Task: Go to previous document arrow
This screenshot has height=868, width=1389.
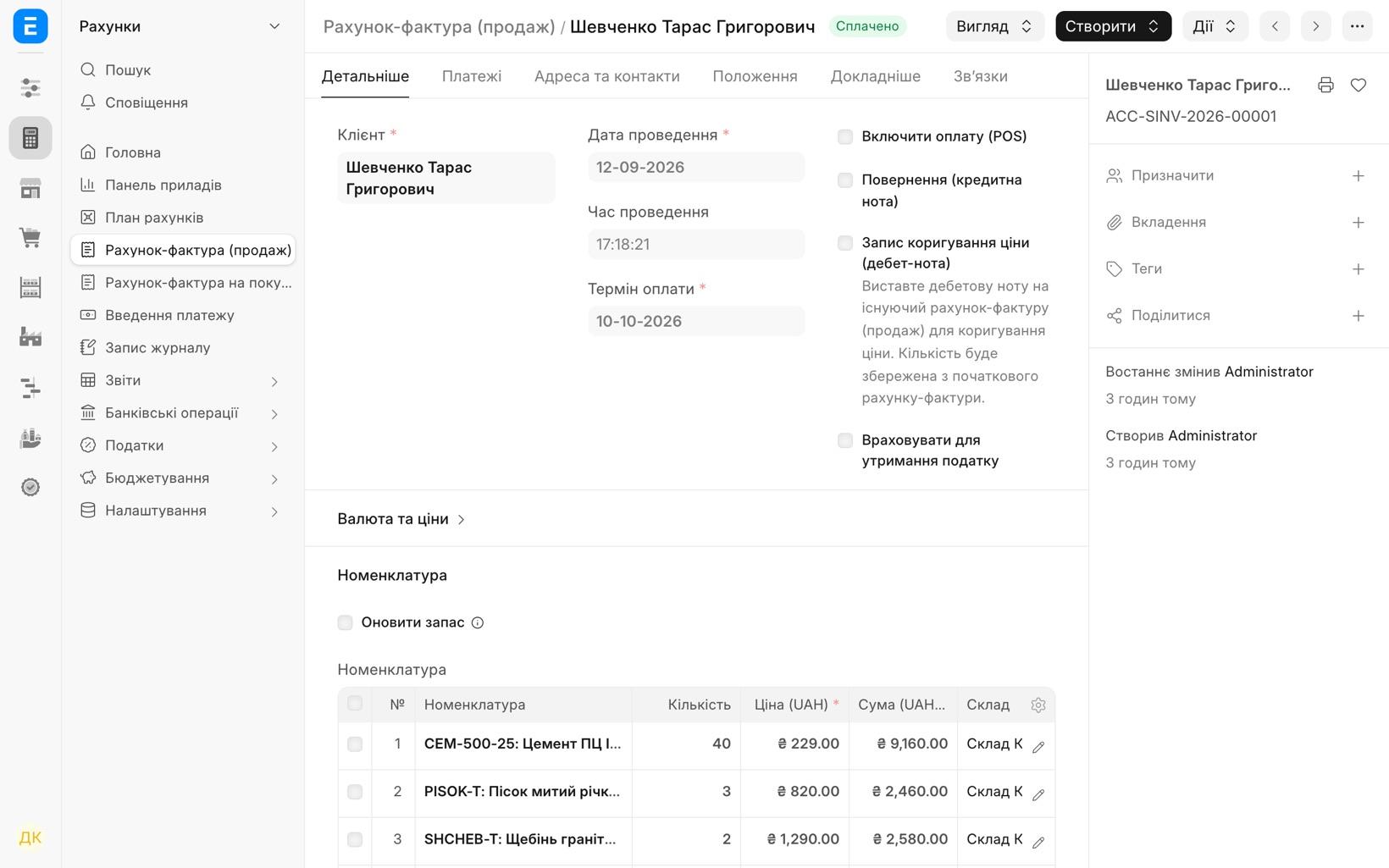Action: (1275, 26)
